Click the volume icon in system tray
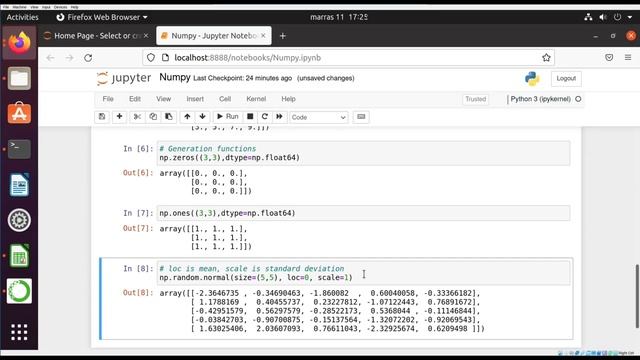 click(x=602, y=17)
